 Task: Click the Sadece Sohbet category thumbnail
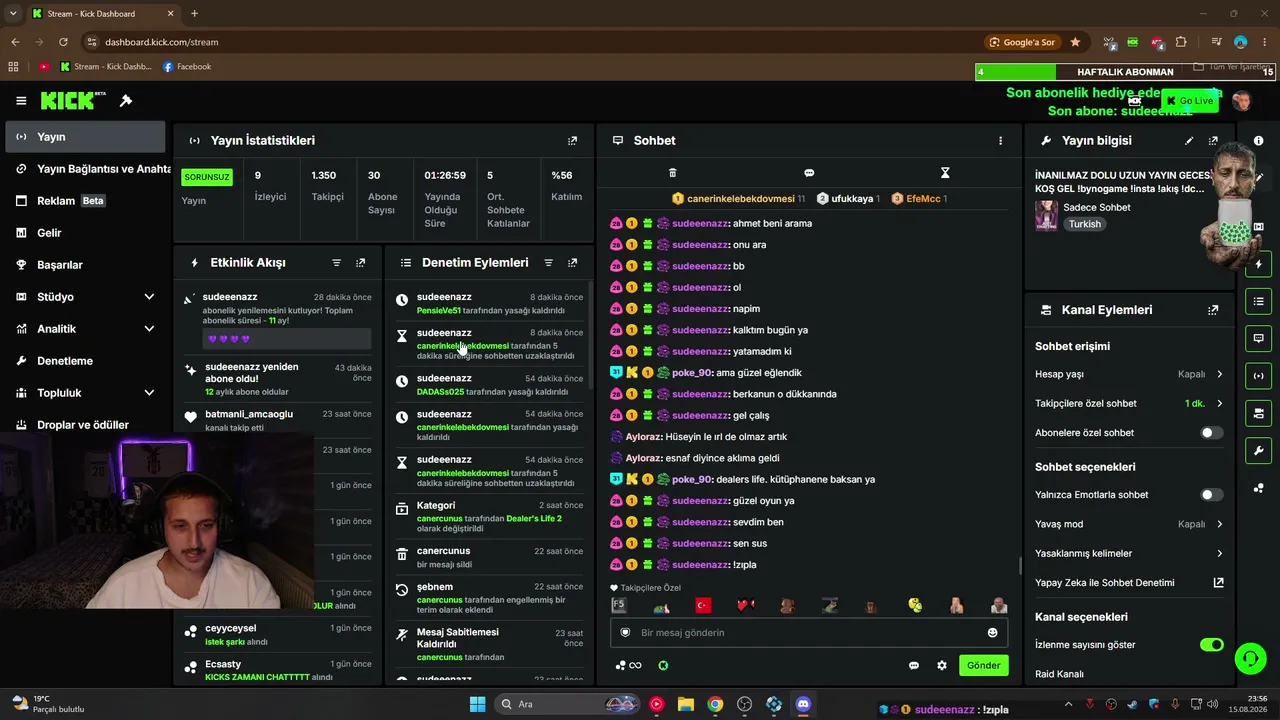pos(1047,215)
